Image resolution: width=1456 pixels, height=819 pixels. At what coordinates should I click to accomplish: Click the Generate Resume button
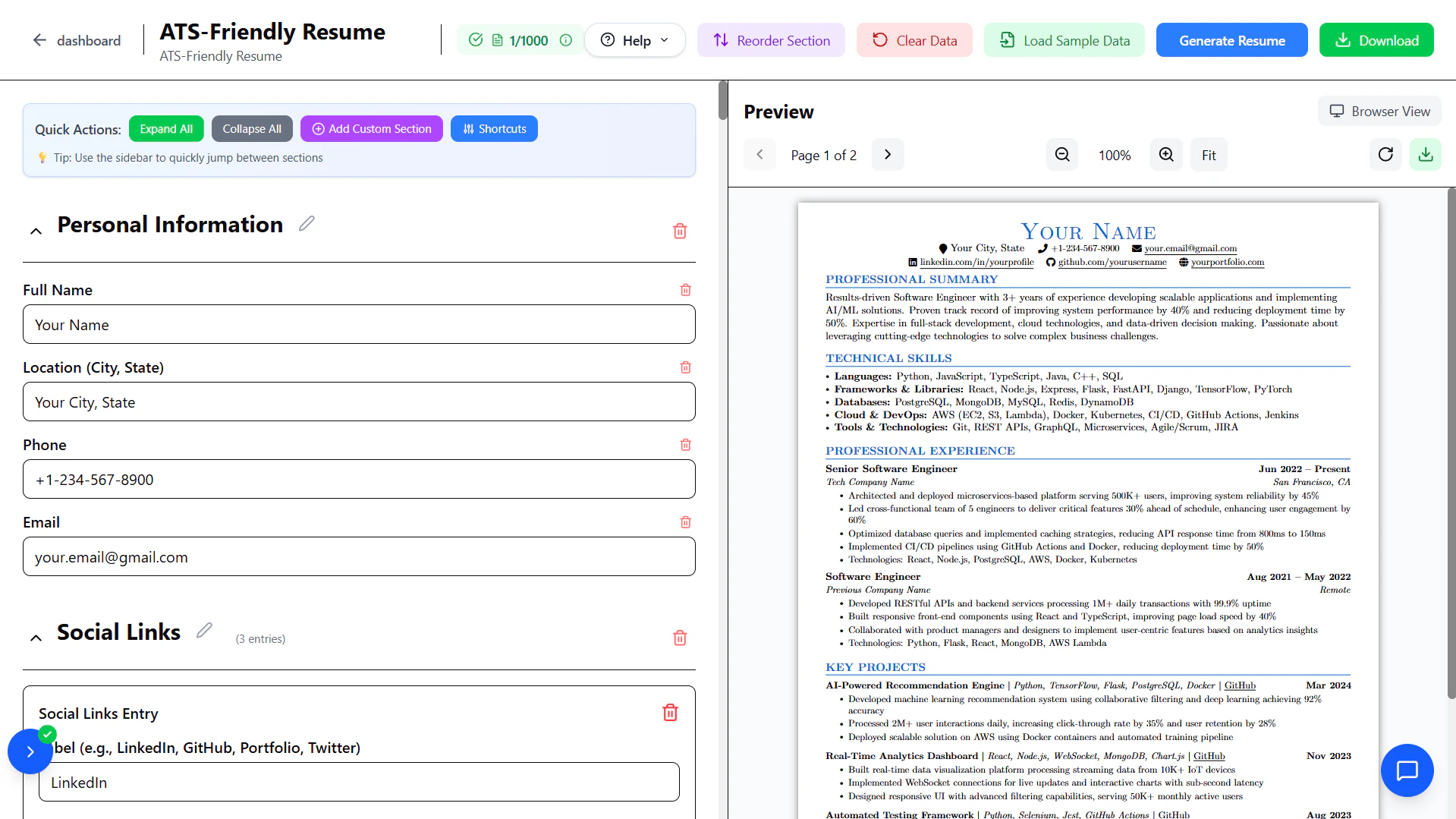tap(1231, 39)
